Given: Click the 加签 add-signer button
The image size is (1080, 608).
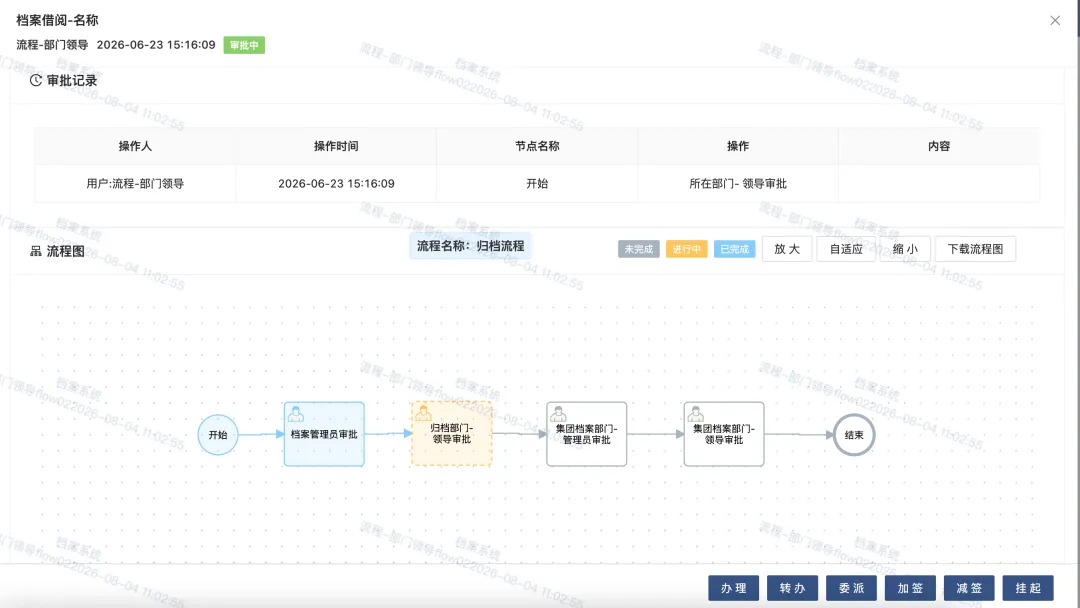Looking at the screenshot, I should click(x=911, y=588).
